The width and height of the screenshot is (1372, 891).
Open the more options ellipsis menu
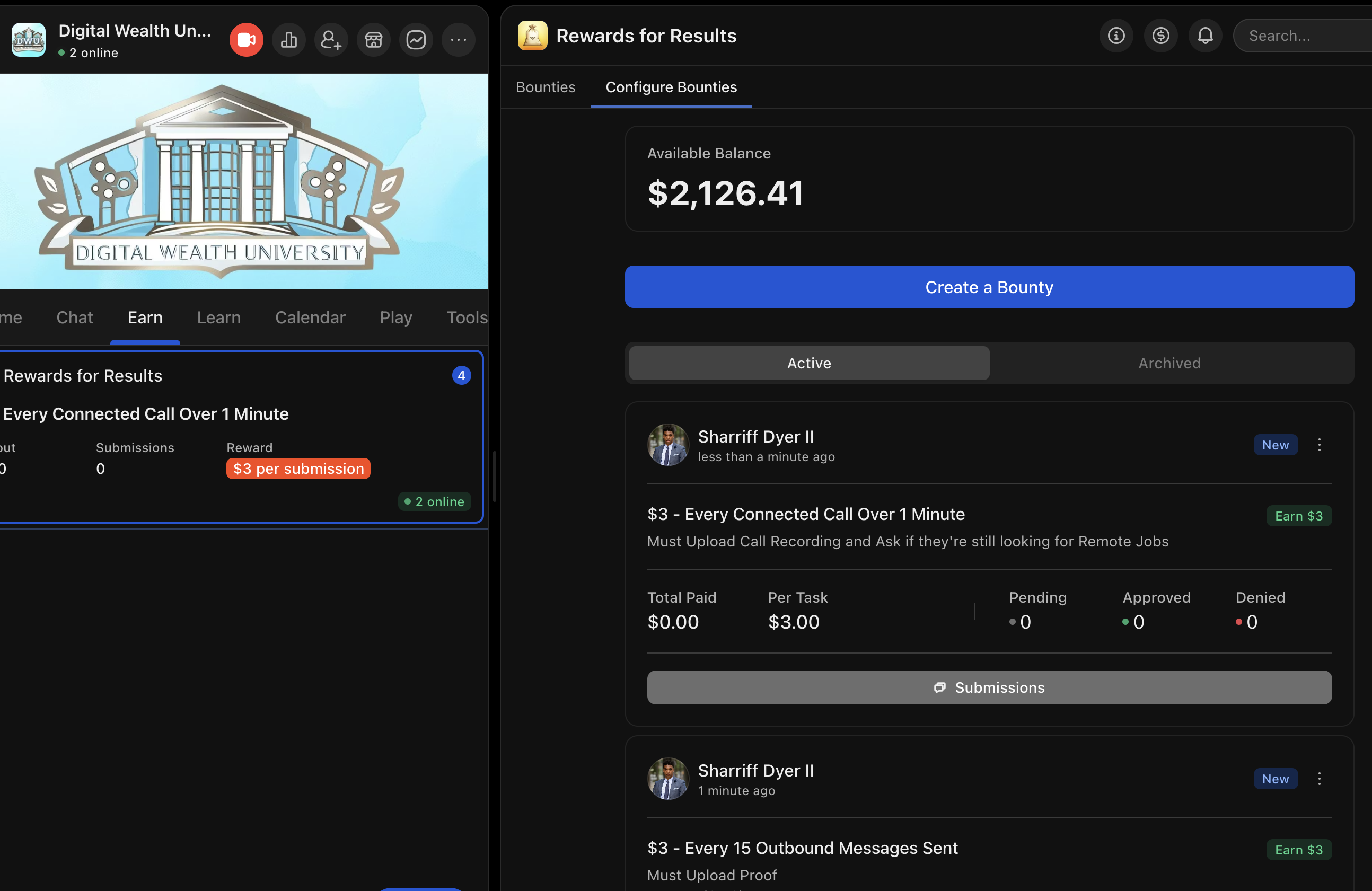pos(458,39)
